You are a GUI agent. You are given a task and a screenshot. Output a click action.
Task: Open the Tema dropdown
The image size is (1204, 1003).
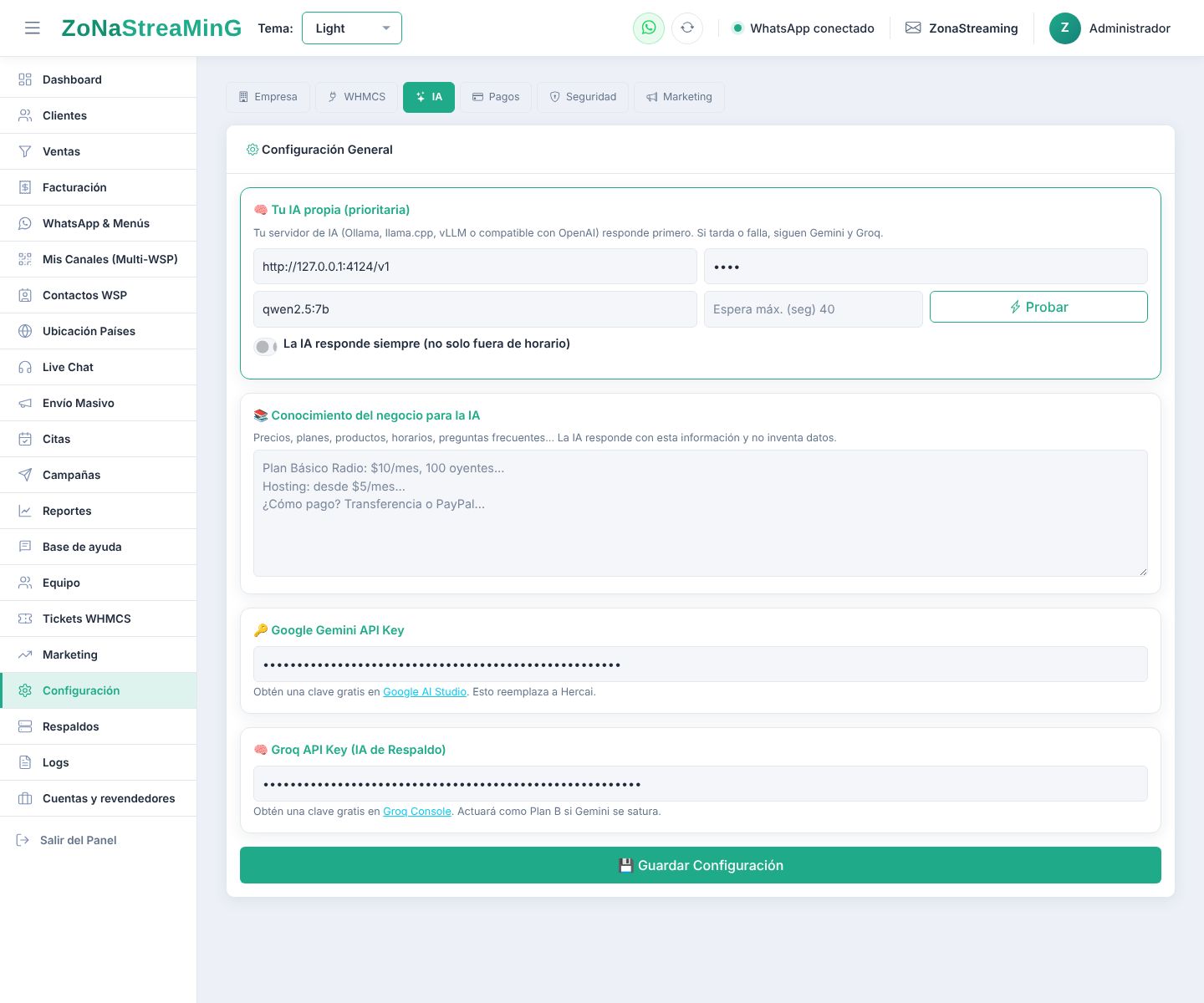pyautogui.click(x=352, y=28)
